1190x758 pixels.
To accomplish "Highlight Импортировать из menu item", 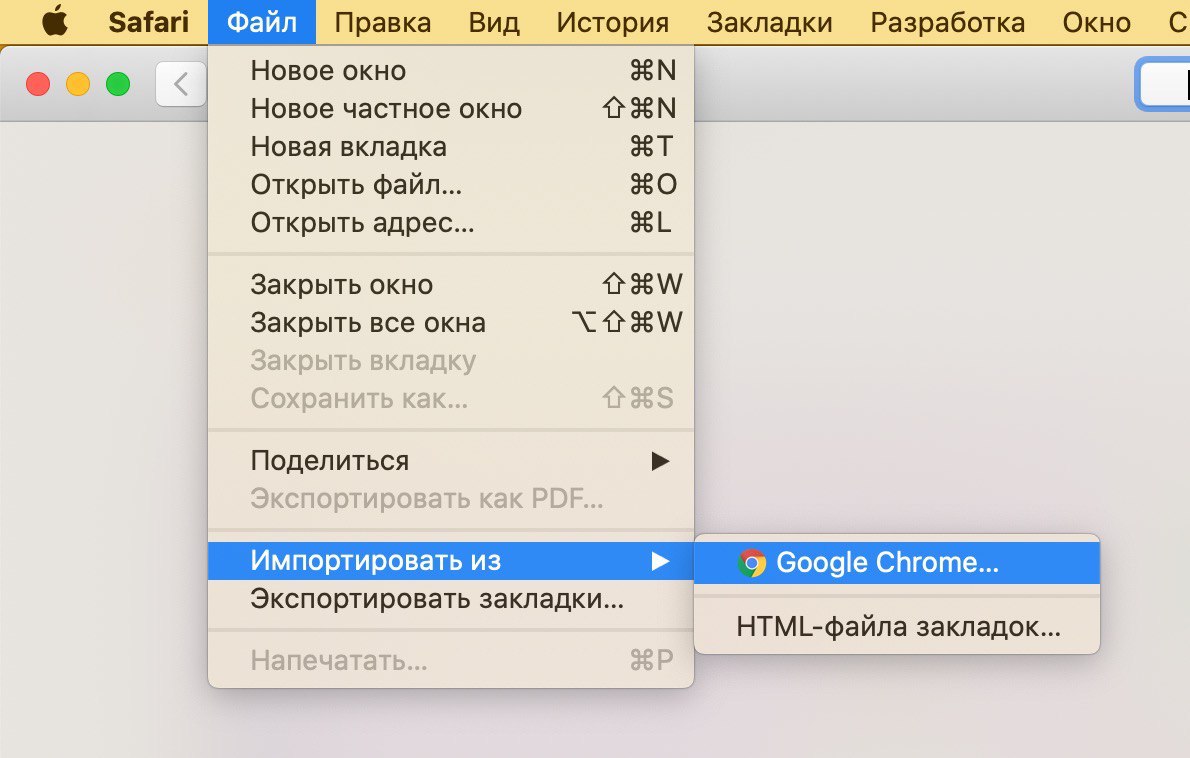I will 451,561.
